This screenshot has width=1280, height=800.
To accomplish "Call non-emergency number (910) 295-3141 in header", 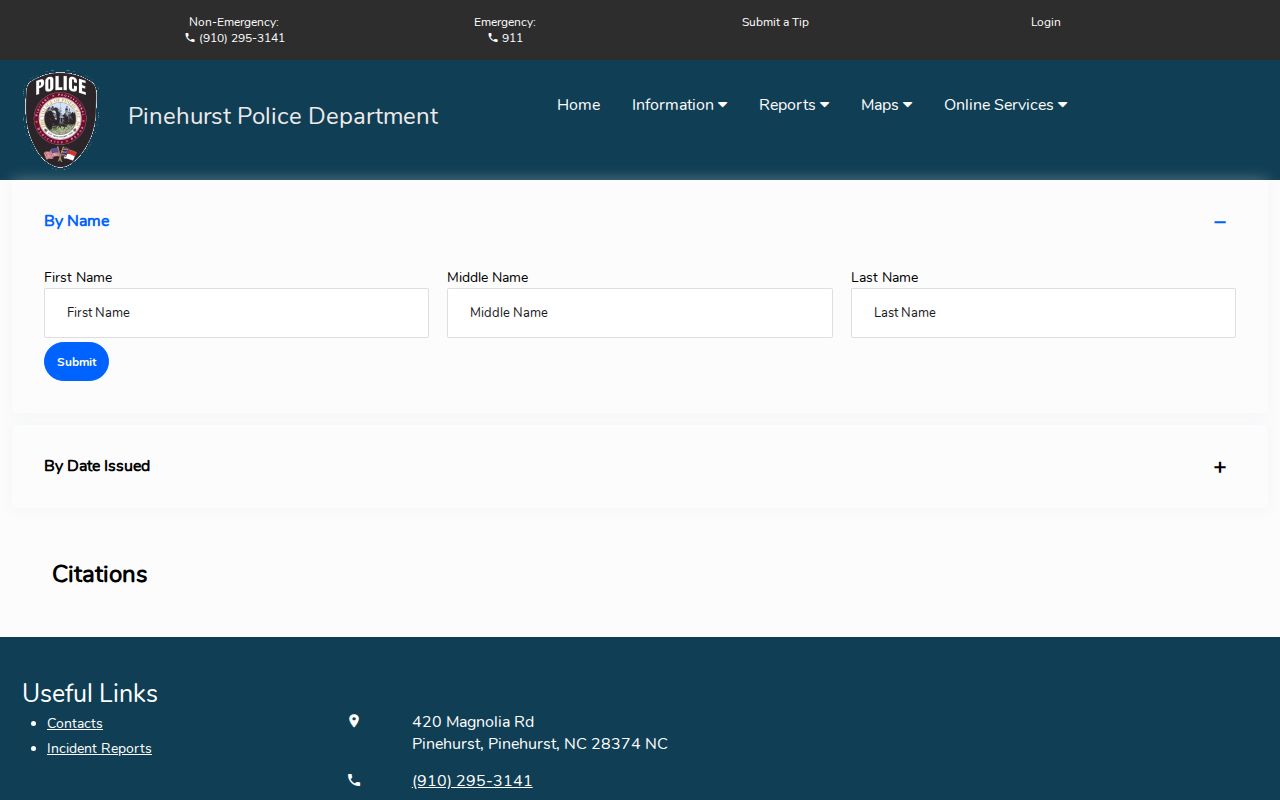I will [x=242, y=38].
